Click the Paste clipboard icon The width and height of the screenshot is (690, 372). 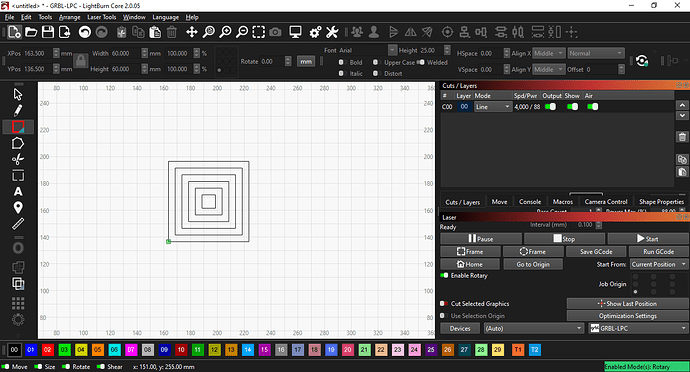coord(155,32)
